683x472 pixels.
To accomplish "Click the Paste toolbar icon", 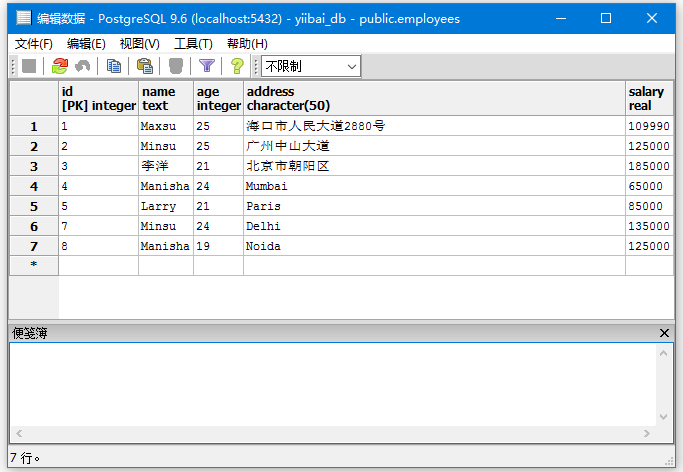I will point(145,66).
